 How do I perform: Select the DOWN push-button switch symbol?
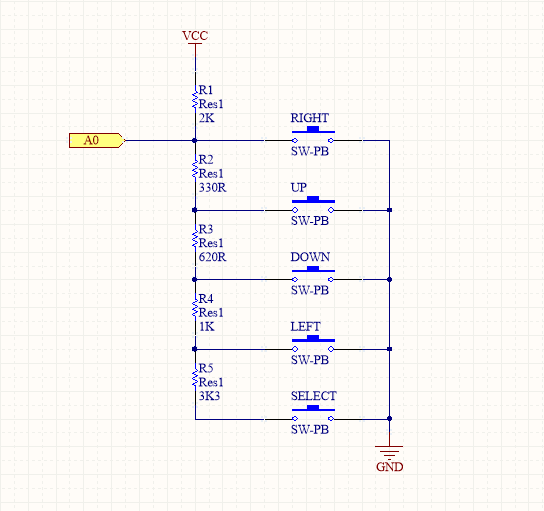(x=313, y=274)
